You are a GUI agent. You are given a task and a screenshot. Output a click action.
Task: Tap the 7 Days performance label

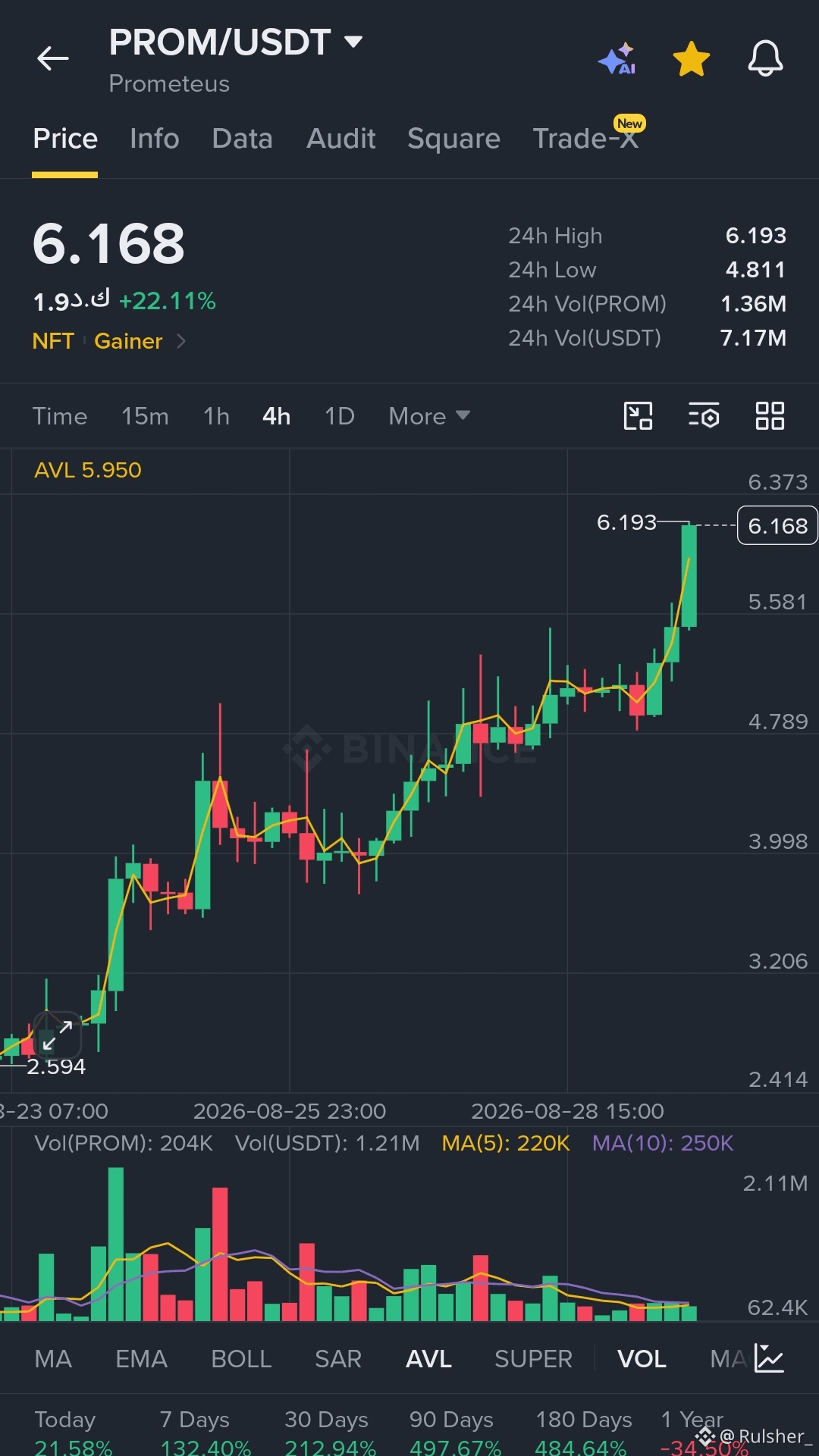point(195,1419)
